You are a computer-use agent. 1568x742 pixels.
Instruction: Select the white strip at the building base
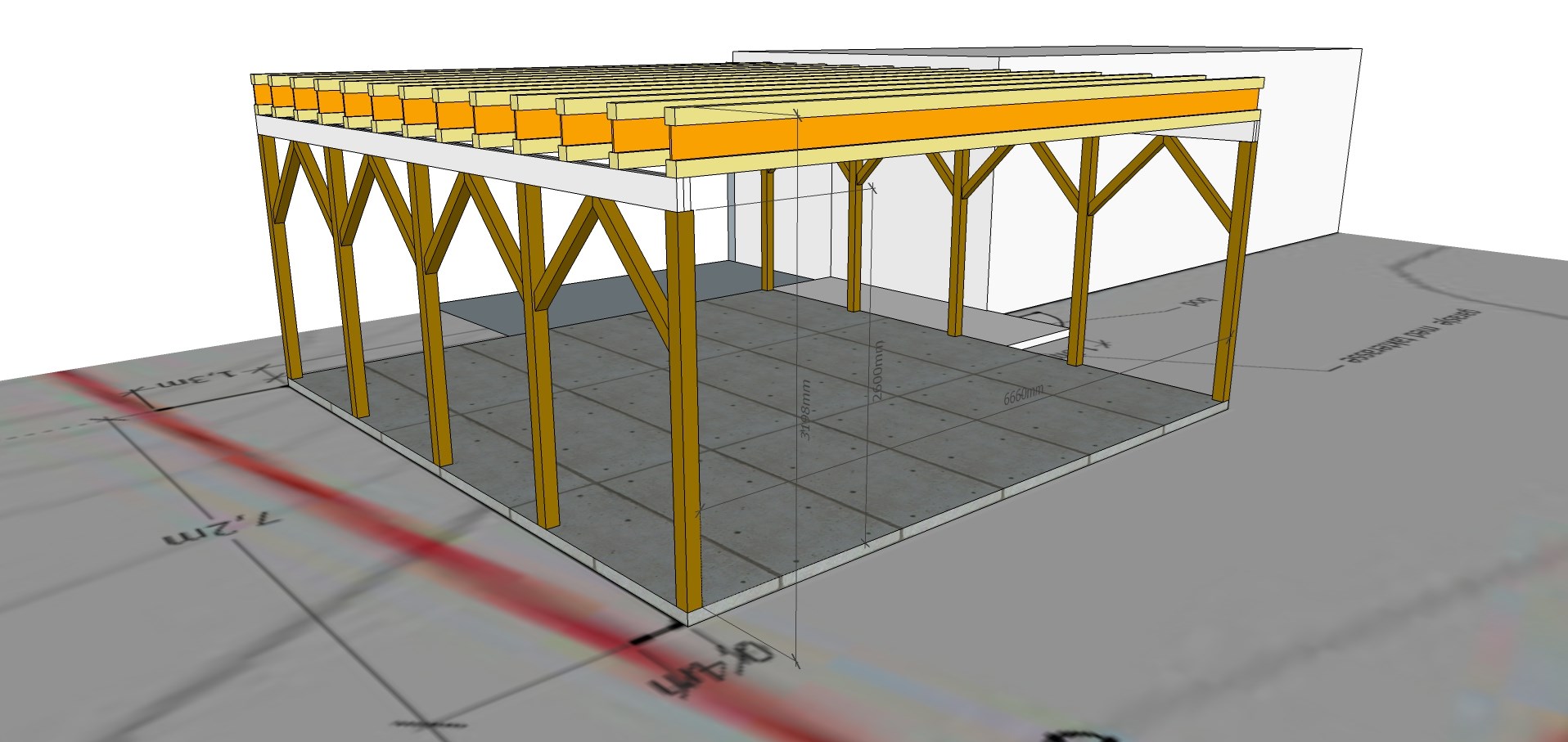(x=1035, y=339)
